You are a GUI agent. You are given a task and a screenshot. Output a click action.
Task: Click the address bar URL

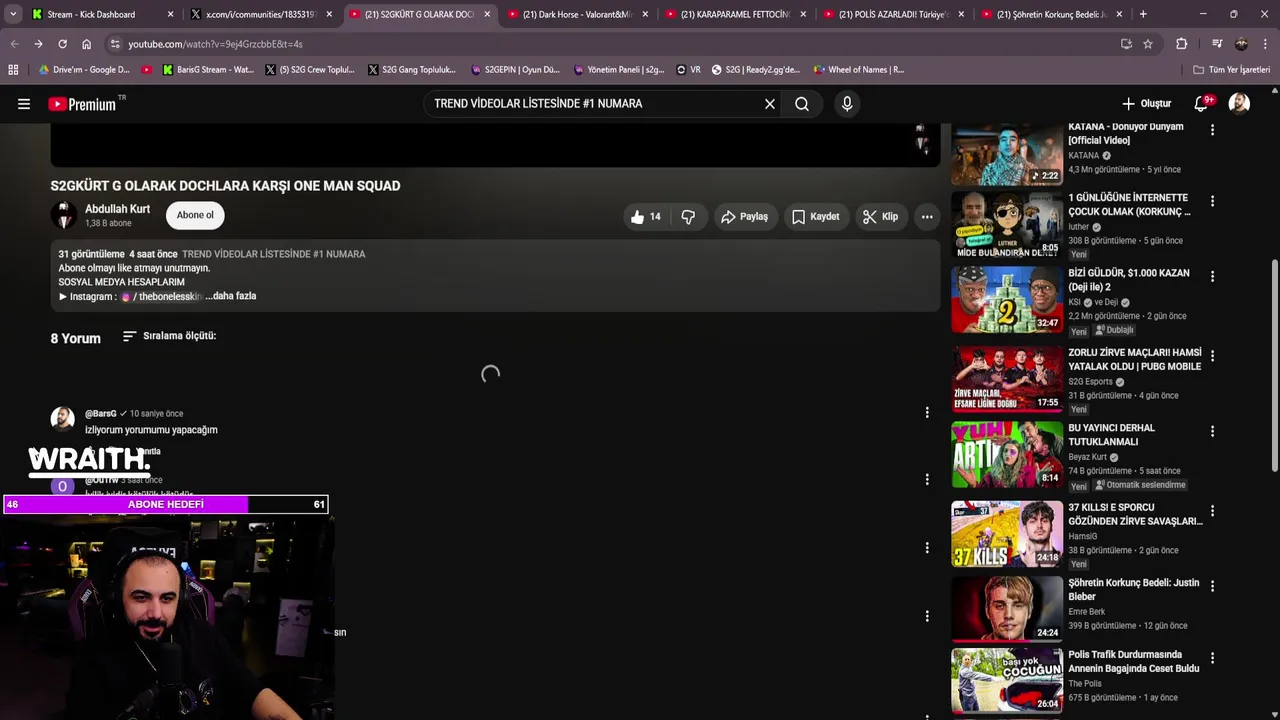click(215, 44)
